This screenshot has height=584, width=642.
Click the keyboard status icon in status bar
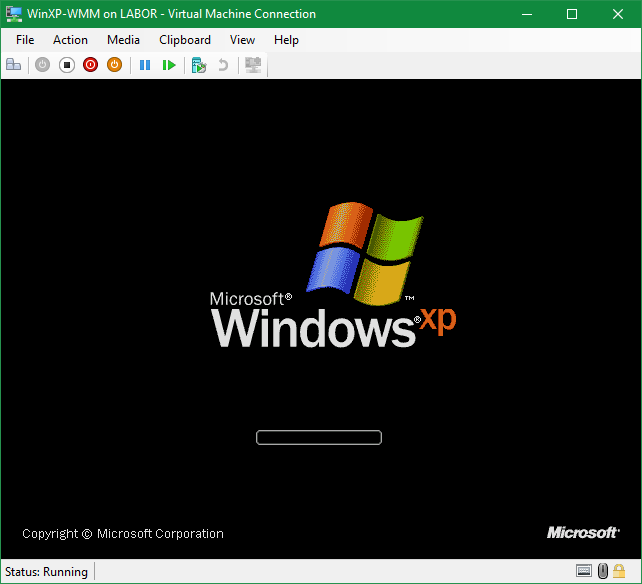click(584, 572)
